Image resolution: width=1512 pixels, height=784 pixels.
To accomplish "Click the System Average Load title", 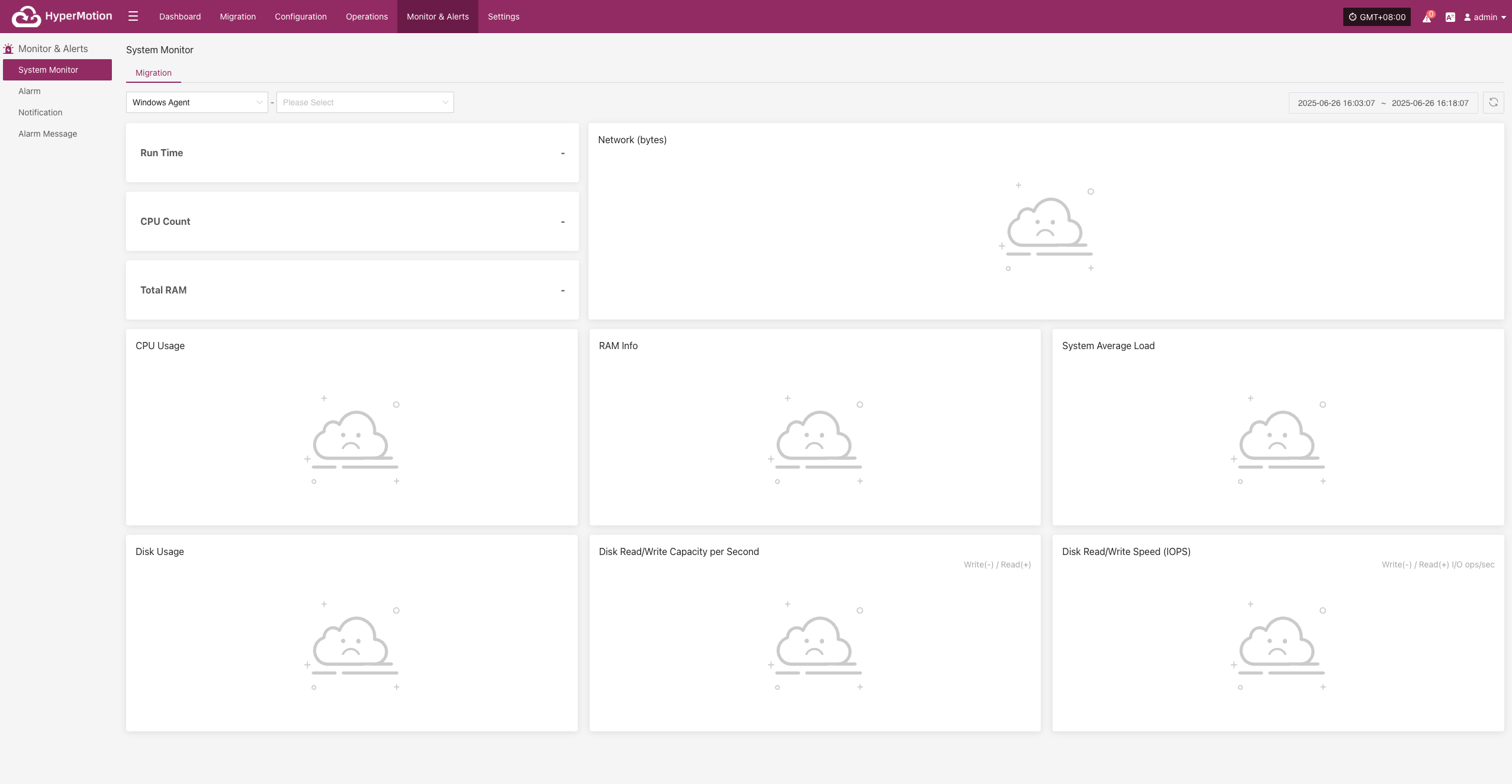I will point(1108,346).
